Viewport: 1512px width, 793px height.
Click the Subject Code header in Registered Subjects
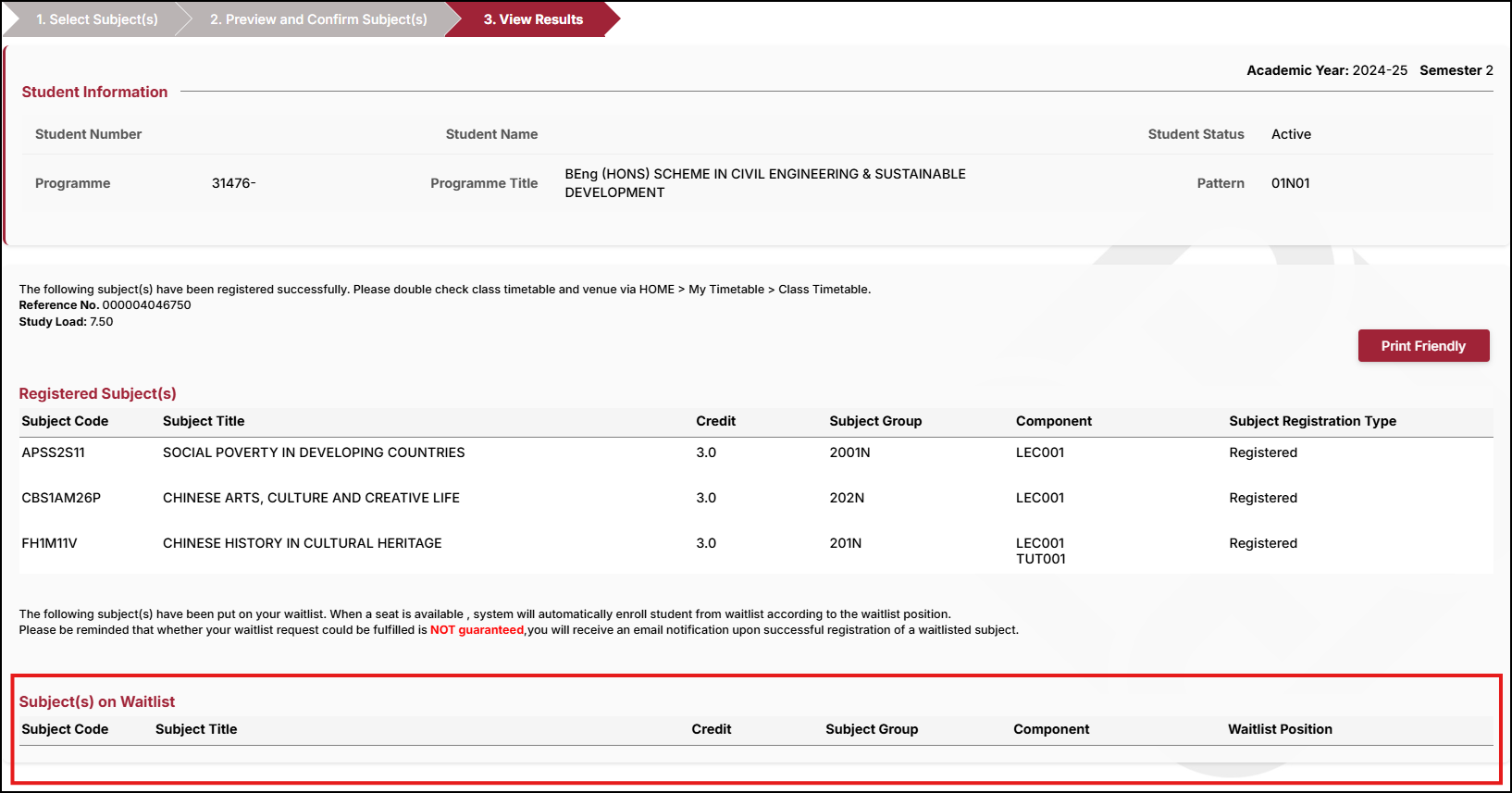pos(65,421)
